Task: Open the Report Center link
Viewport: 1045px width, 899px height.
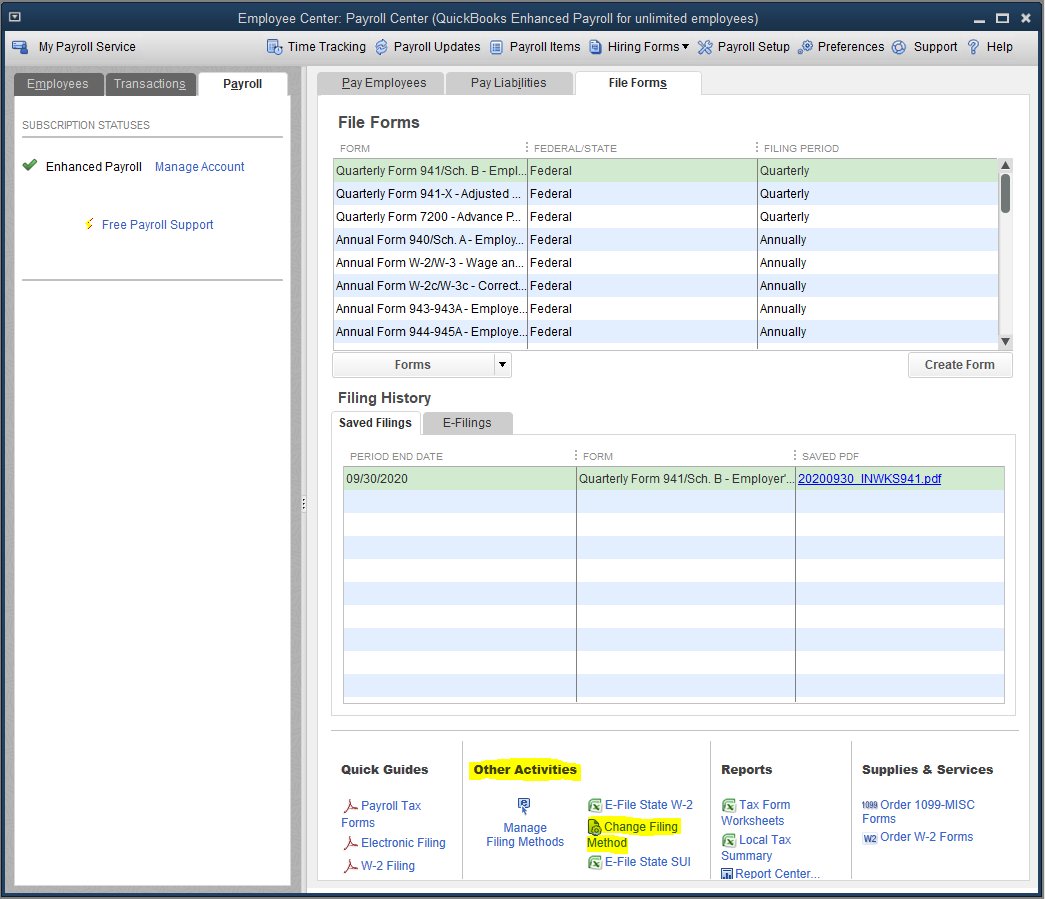Action: (x=777, y=874)
